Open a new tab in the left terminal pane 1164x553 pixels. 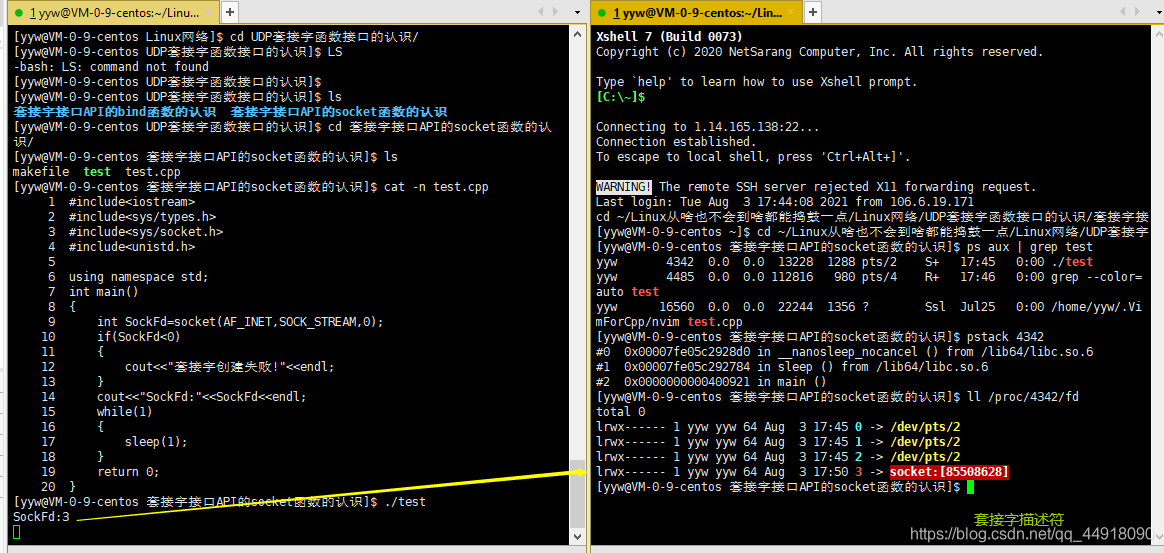coord(230,12)
